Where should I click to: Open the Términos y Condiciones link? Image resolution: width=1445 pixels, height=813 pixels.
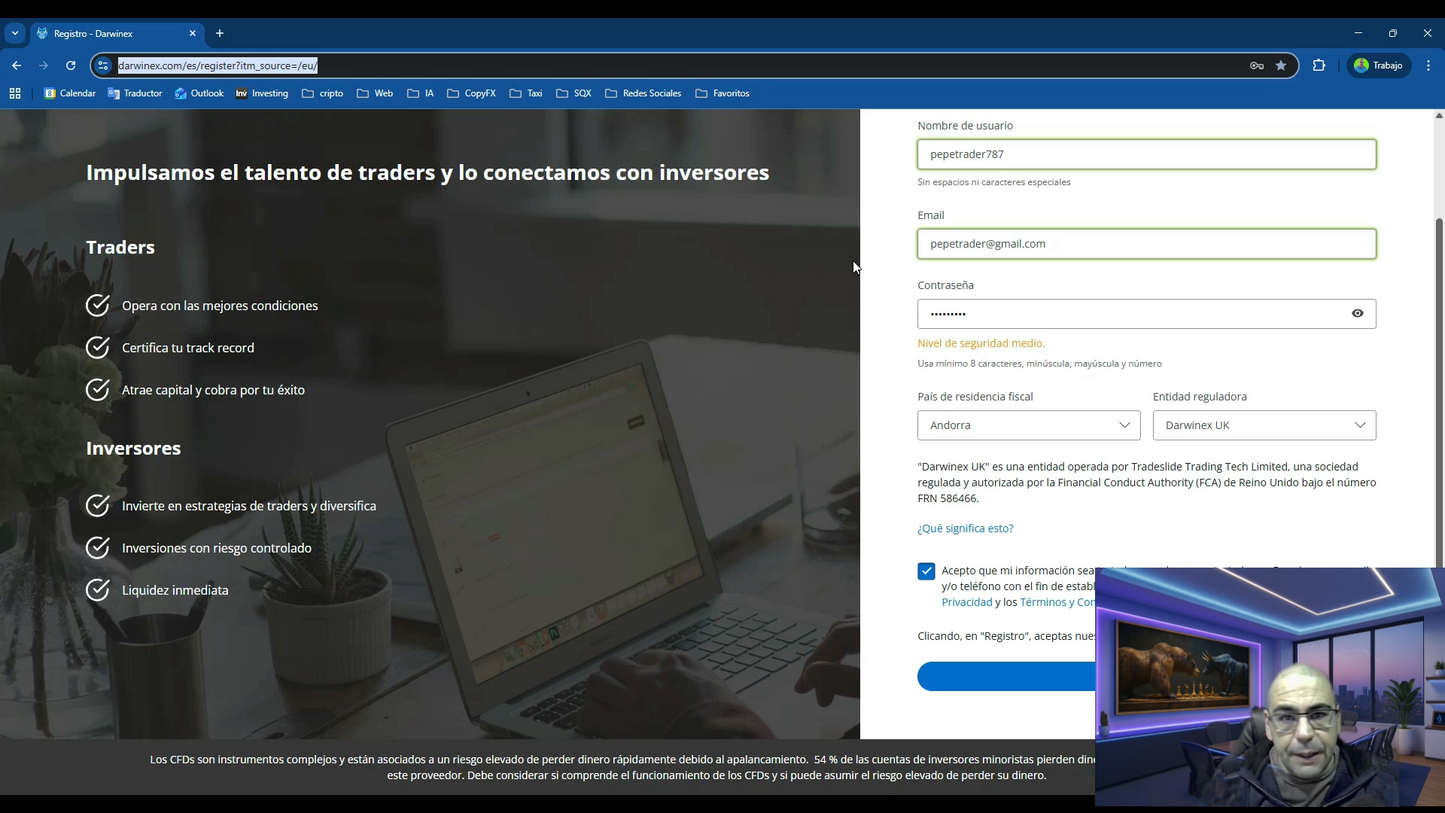pos(1057,602)
